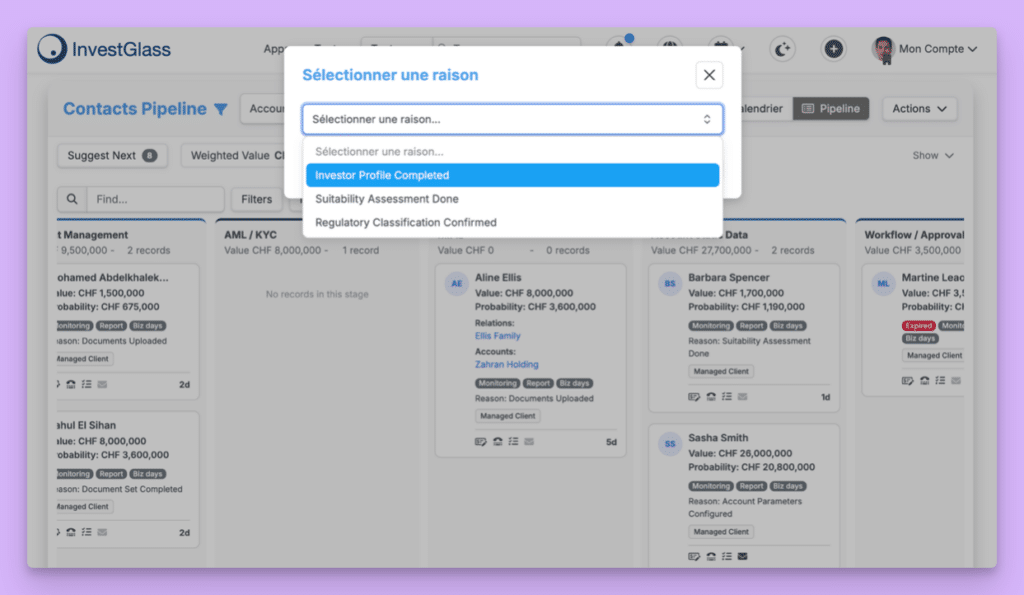Screen dimensions: 1024x595
Task: Open the notifications bell icon
Action: click(x=618, y=48)
